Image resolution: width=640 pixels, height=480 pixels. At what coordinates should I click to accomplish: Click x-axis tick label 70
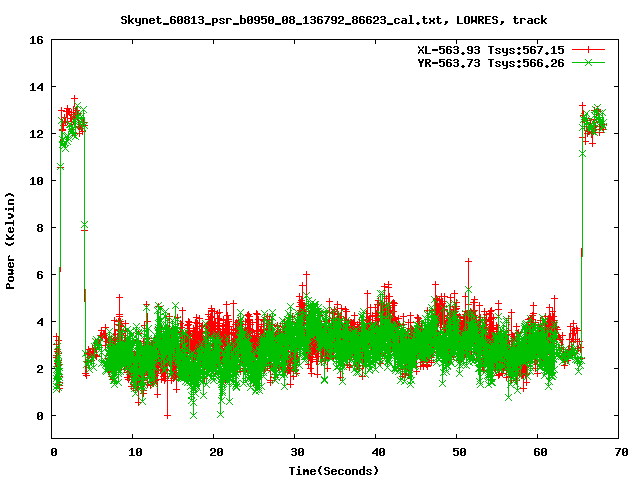click(x=621, y=452)
